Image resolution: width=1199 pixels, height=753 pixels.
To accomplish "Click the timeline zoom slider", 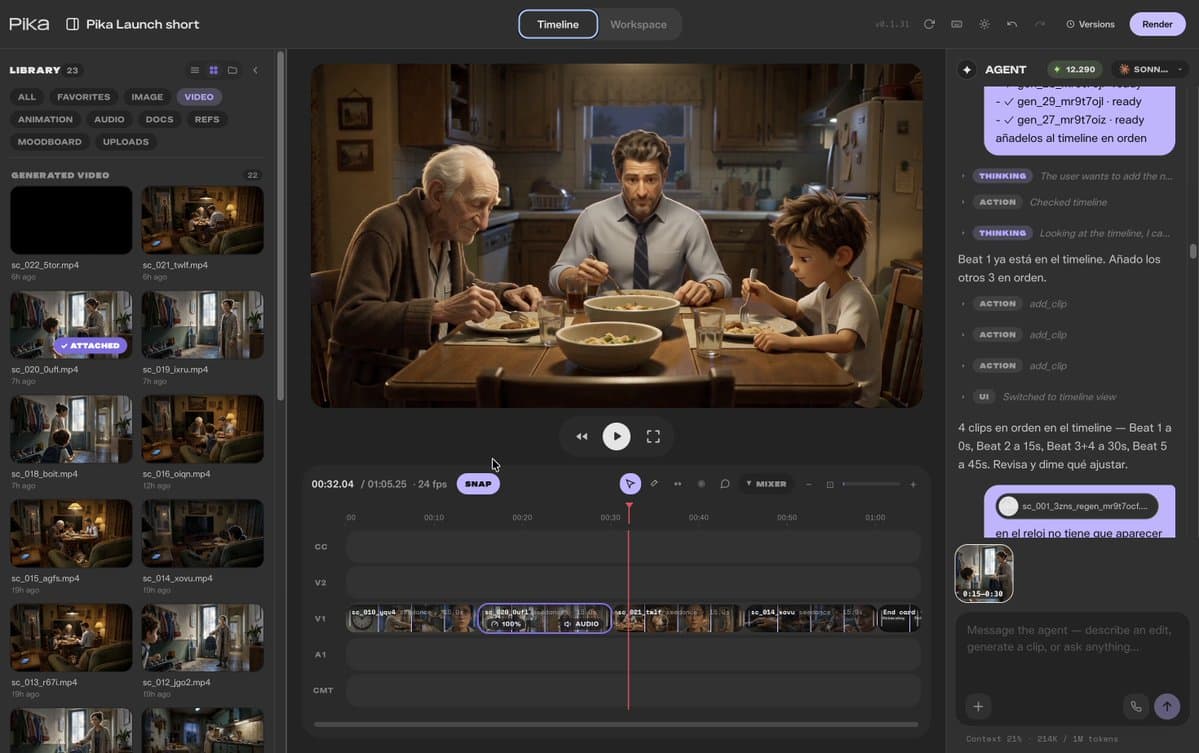I will coord(871,484).
